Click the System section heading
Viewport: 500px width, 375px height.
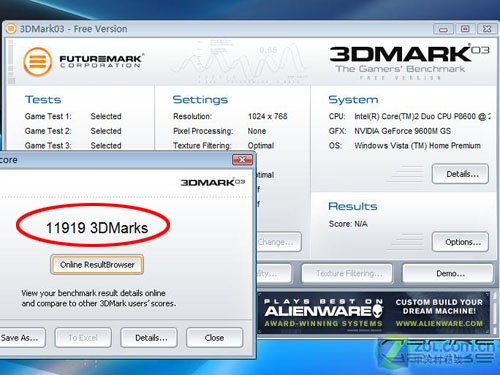click(353, 100)
